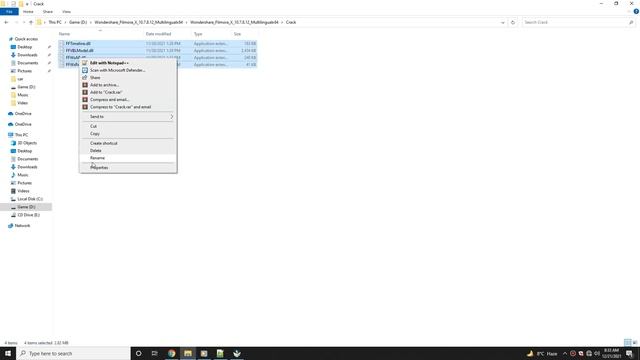Open the Video folder under Quick access
The width and height of the screenshot is (640, 360).
click(22, 103)
